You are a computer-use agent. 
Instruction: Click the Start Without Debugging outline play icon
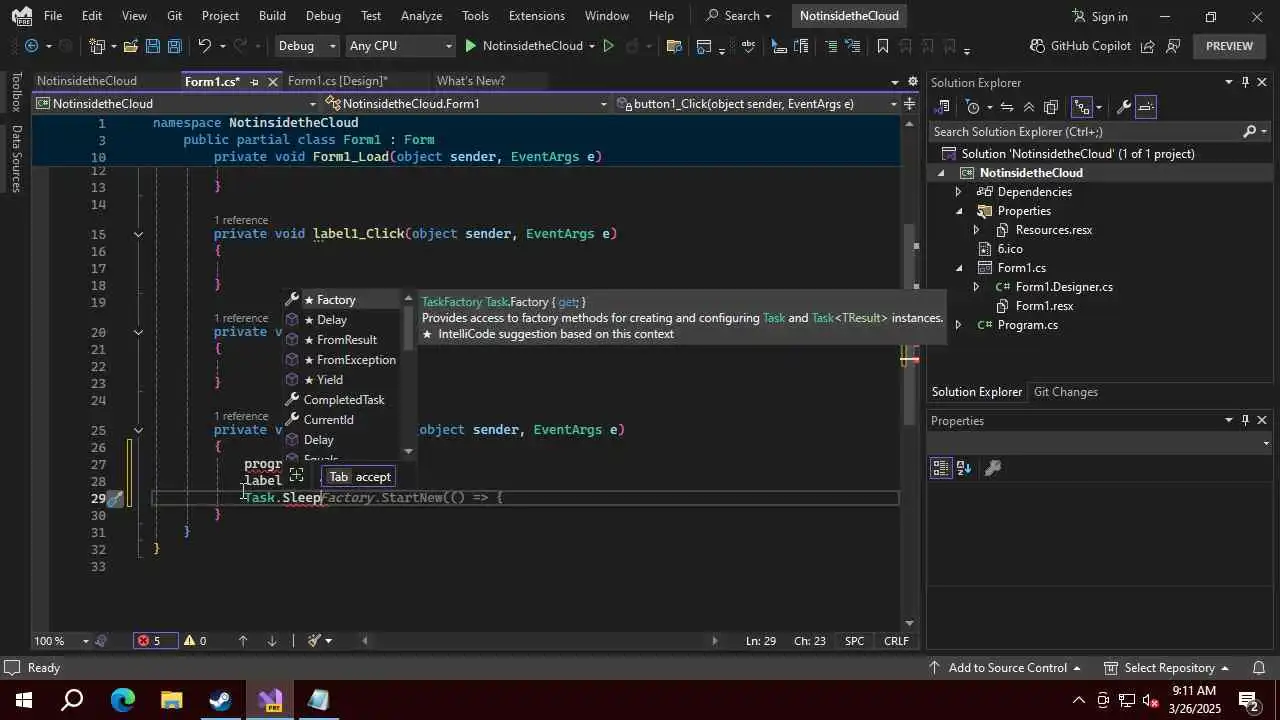point(608,46)
